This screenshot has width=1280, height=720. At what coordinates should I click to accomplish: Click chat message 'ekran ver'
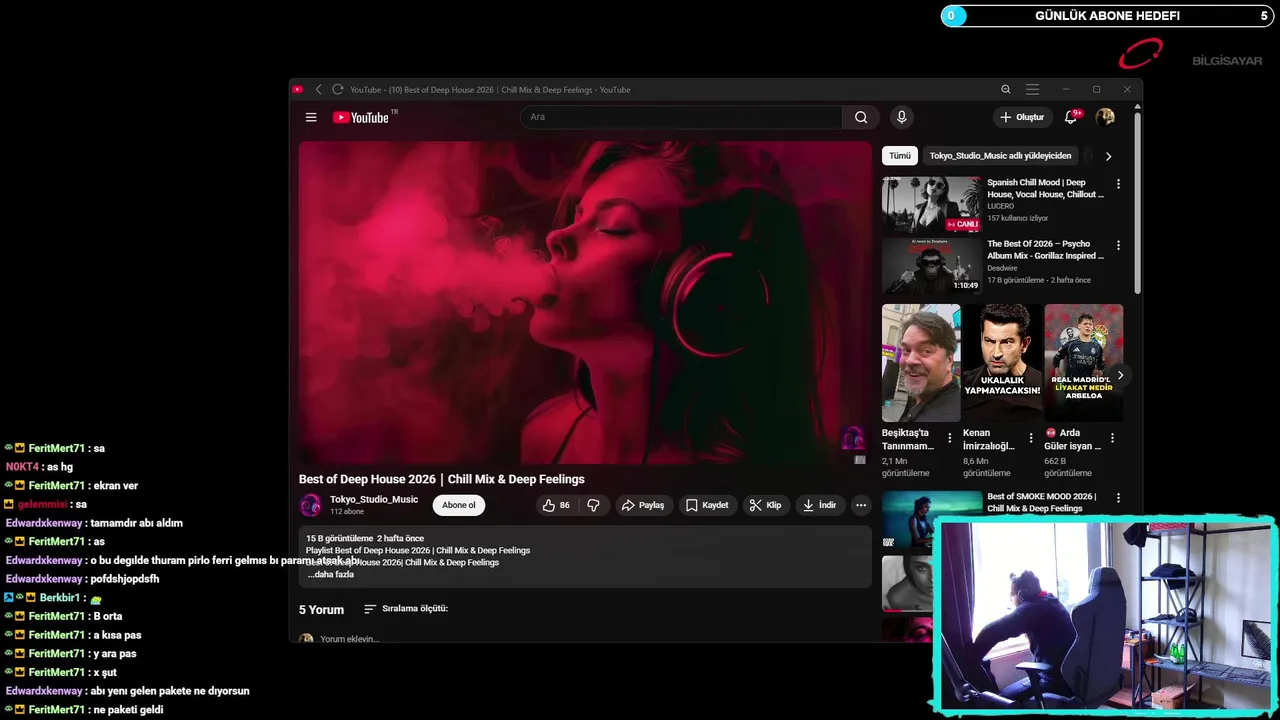pos(115,485)
